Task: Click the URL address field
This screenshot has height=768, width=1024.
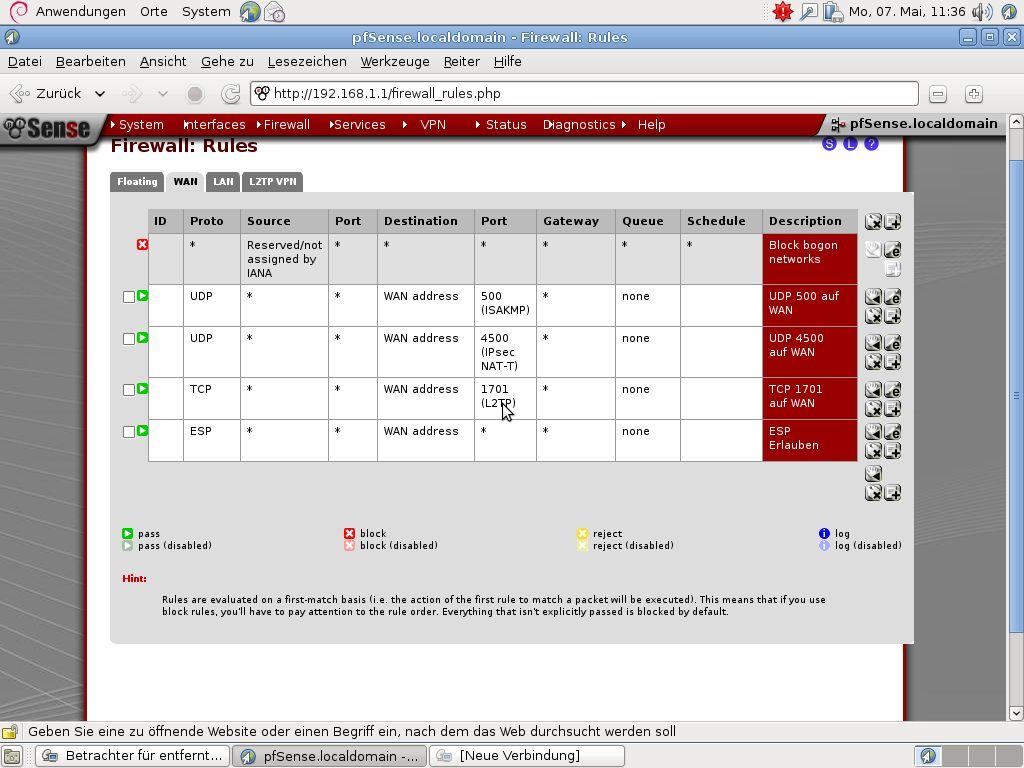Action: 584,94
